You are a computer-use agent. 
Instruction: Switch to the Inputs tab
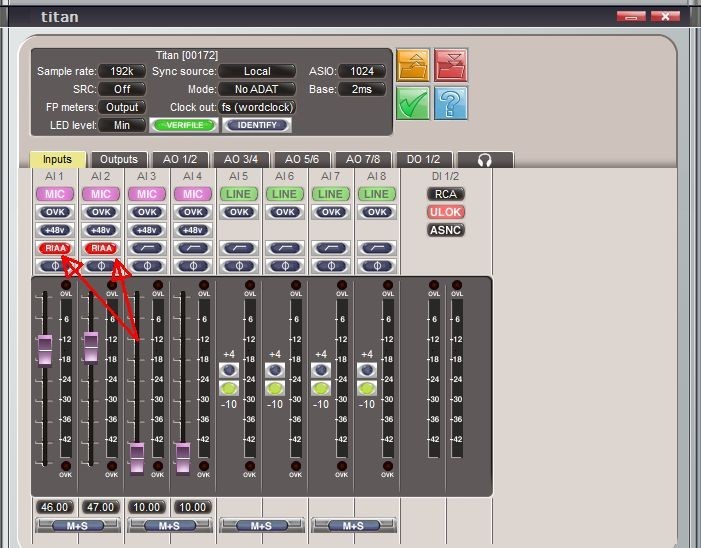(57, 159)
